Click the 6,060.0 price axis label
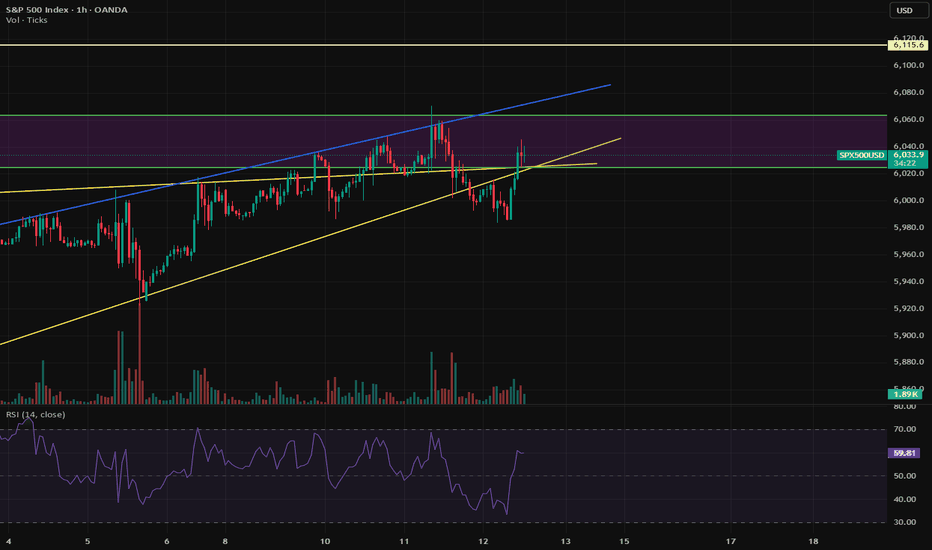The image size is (932, 550). tap(908, 120)
